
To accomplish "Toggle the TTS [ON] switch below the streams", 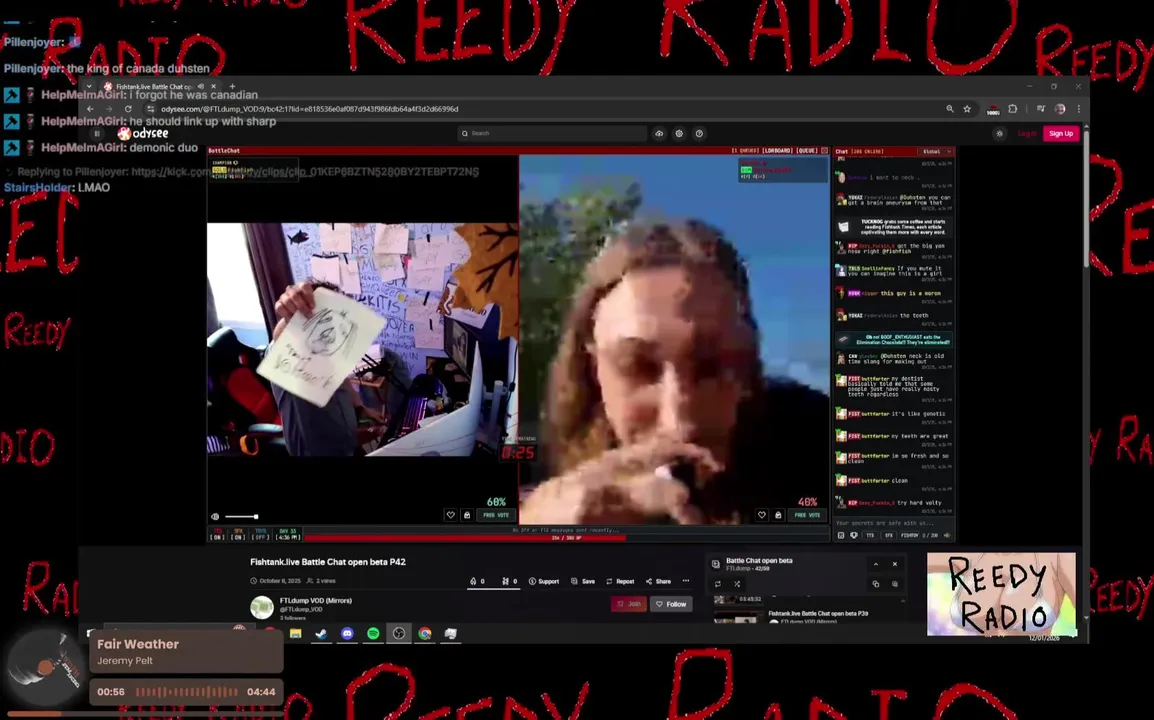I will 217,534.
